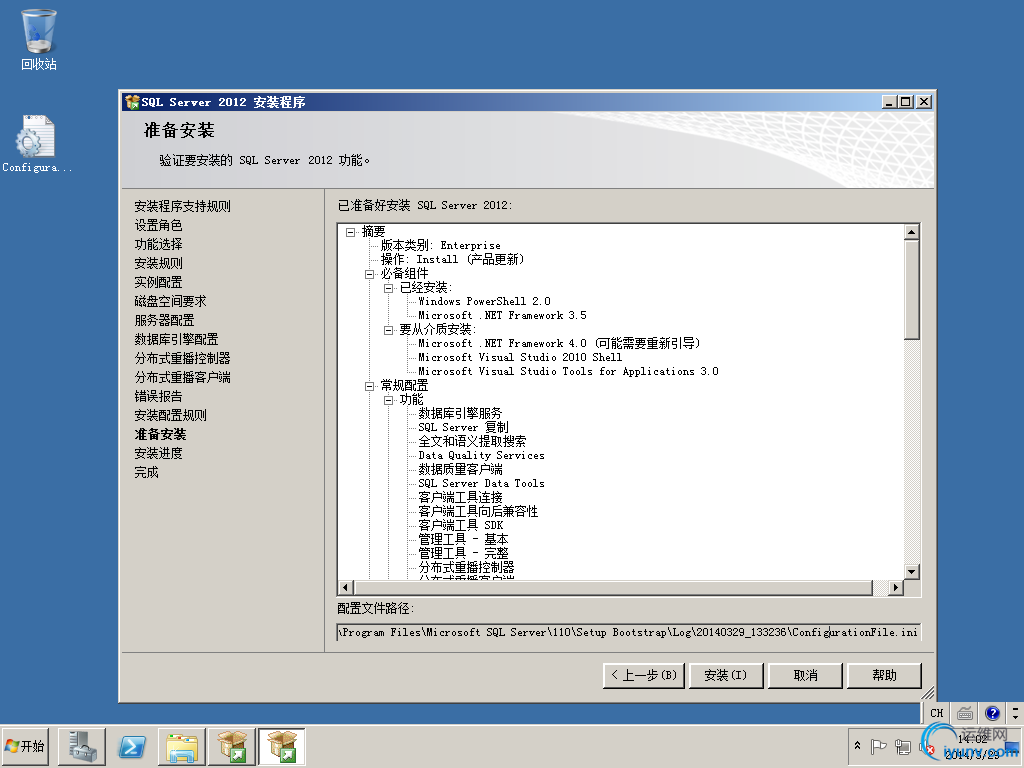This screenshot has width=1024, height=768.
Task: Click the configuration file path text field
Action: (628, 631)
